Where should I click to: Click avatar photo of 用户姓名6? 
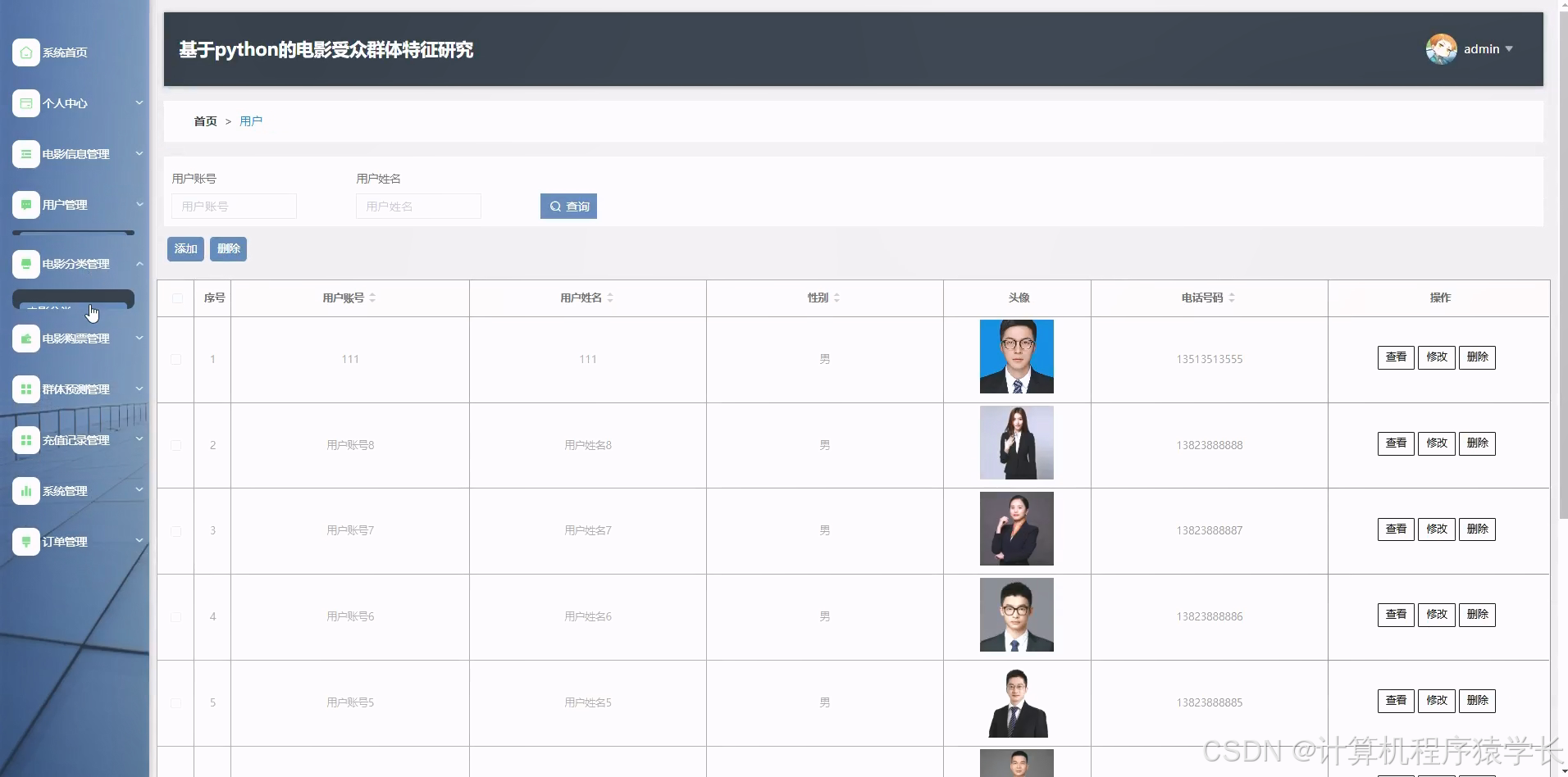pyautogui.click(x=1017, y=615)
